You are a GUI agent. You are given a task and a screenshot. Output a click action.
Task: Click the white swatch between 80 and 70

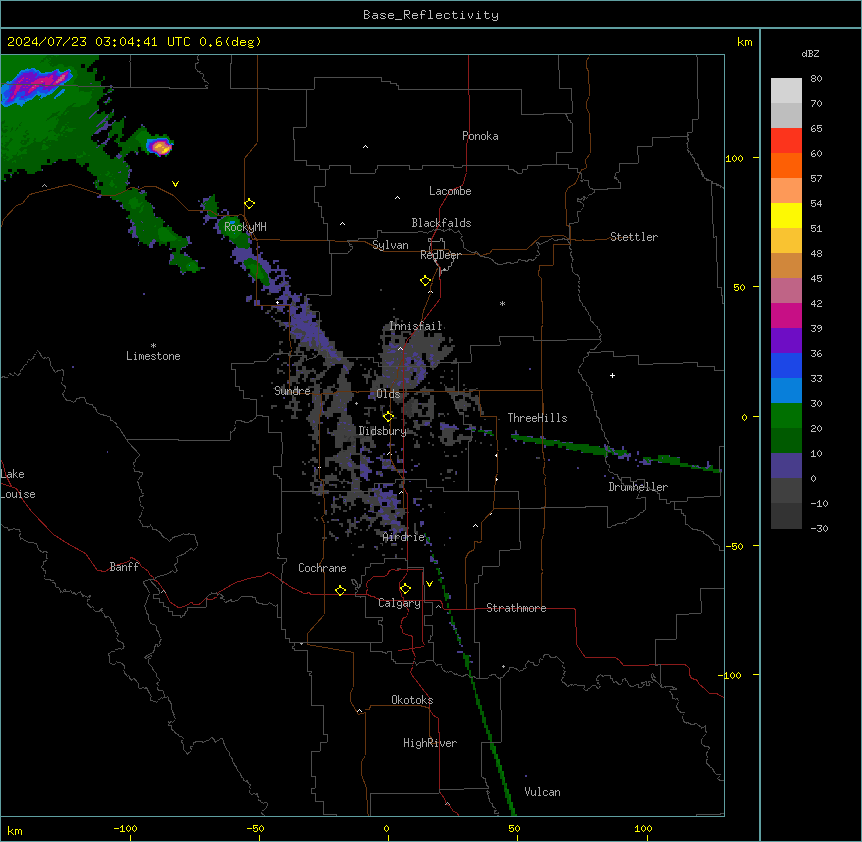pyautogui.click(x=786, y=91)
